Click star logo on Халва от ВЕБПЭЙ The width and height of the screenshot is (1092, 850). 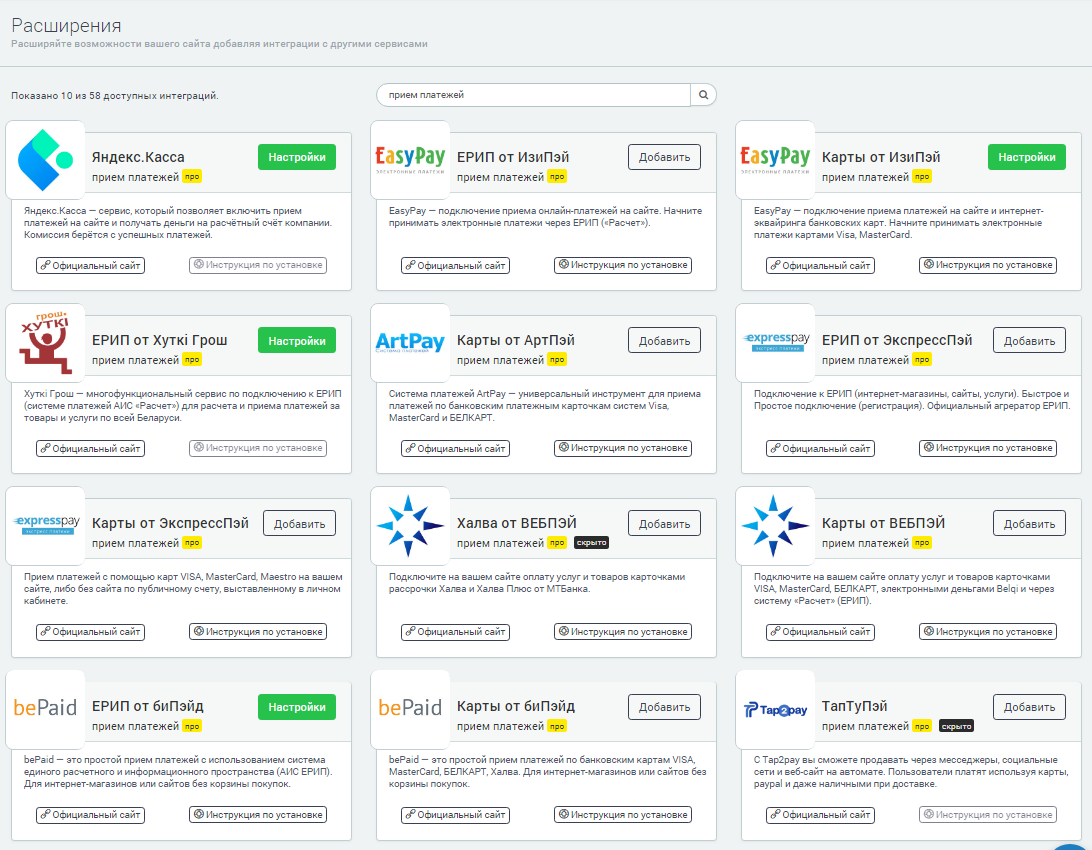410,526
